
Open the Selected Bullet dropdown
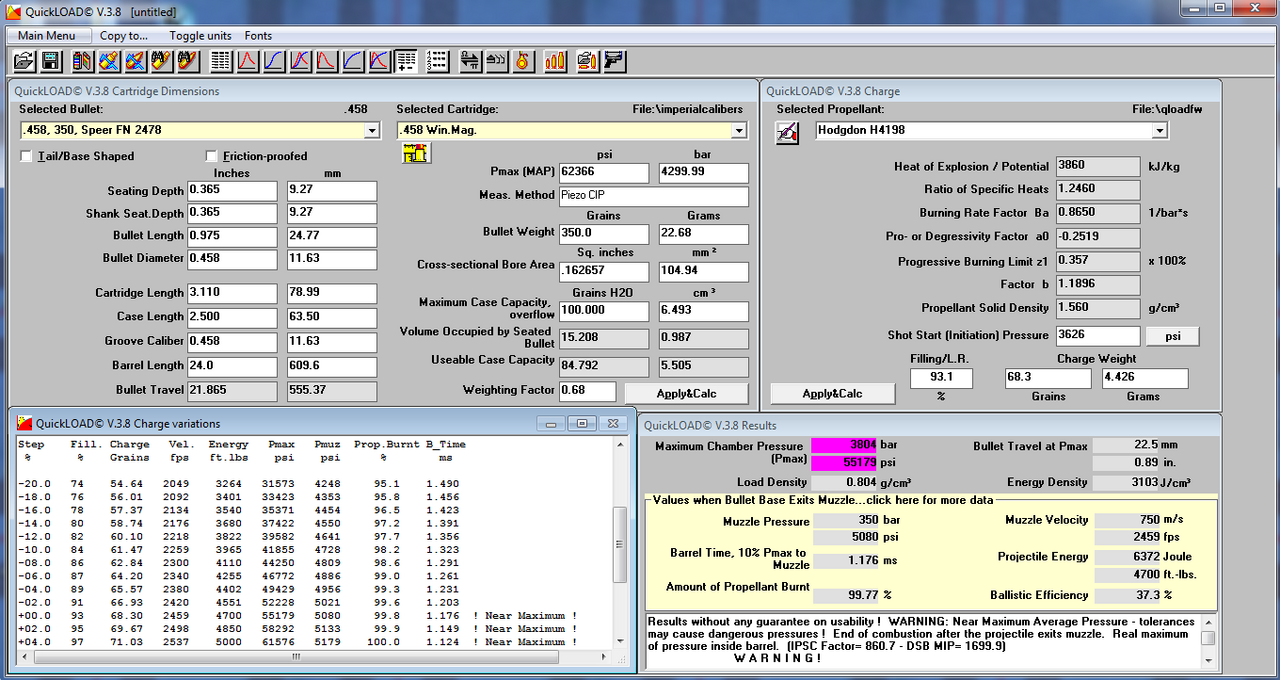coord(372,130)
